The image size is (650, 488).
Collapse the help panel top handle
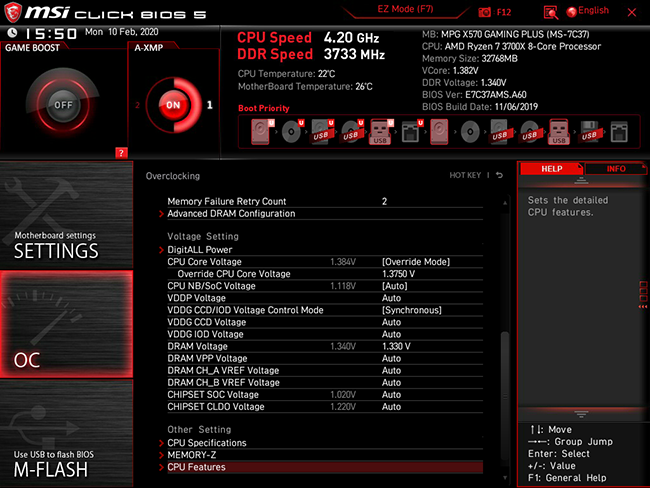pyautogui.click(x=581, y=180)
